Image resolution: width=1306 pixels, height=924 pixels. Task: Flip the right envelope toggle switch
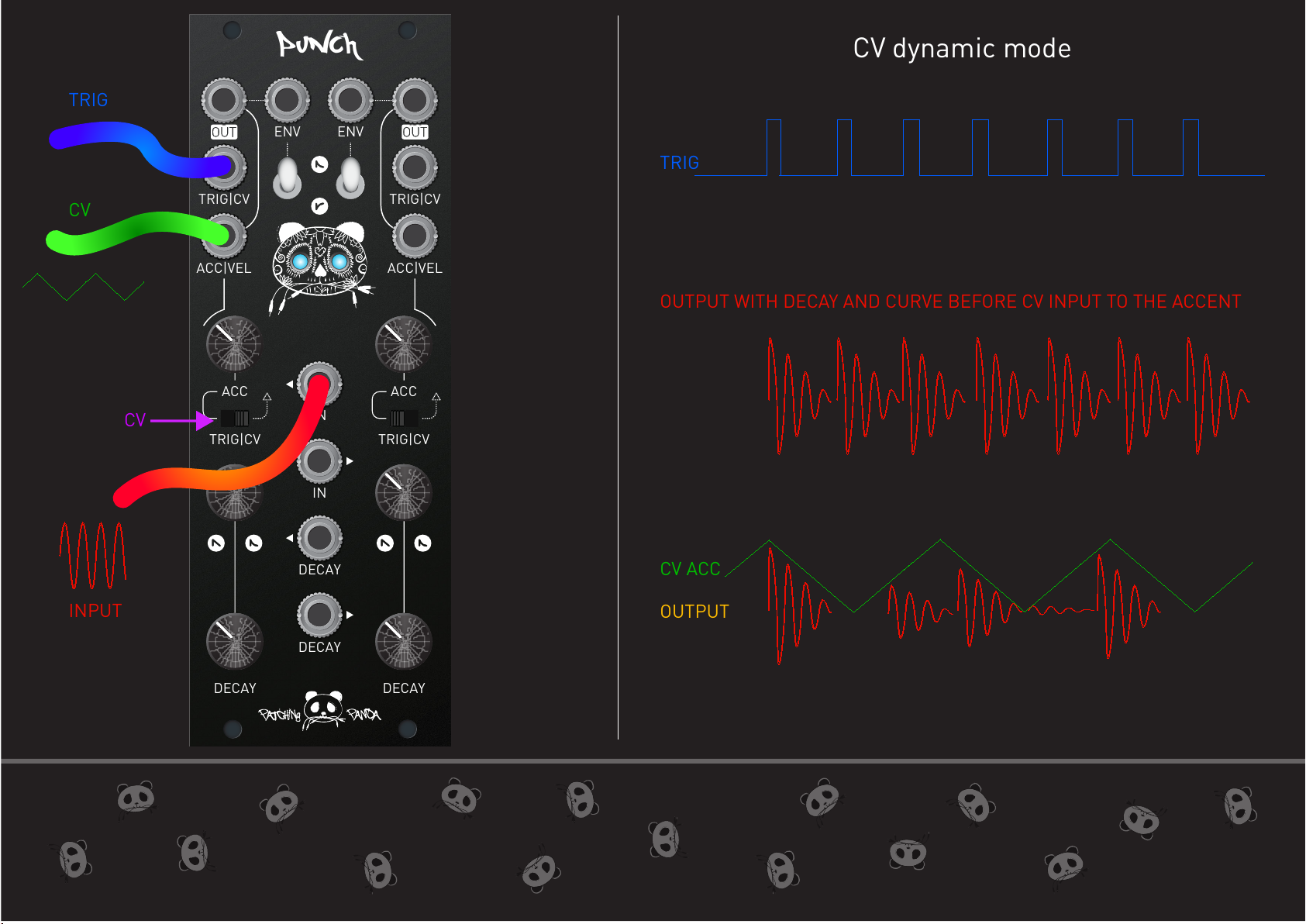pyautogui.click(x=350, y=178)
